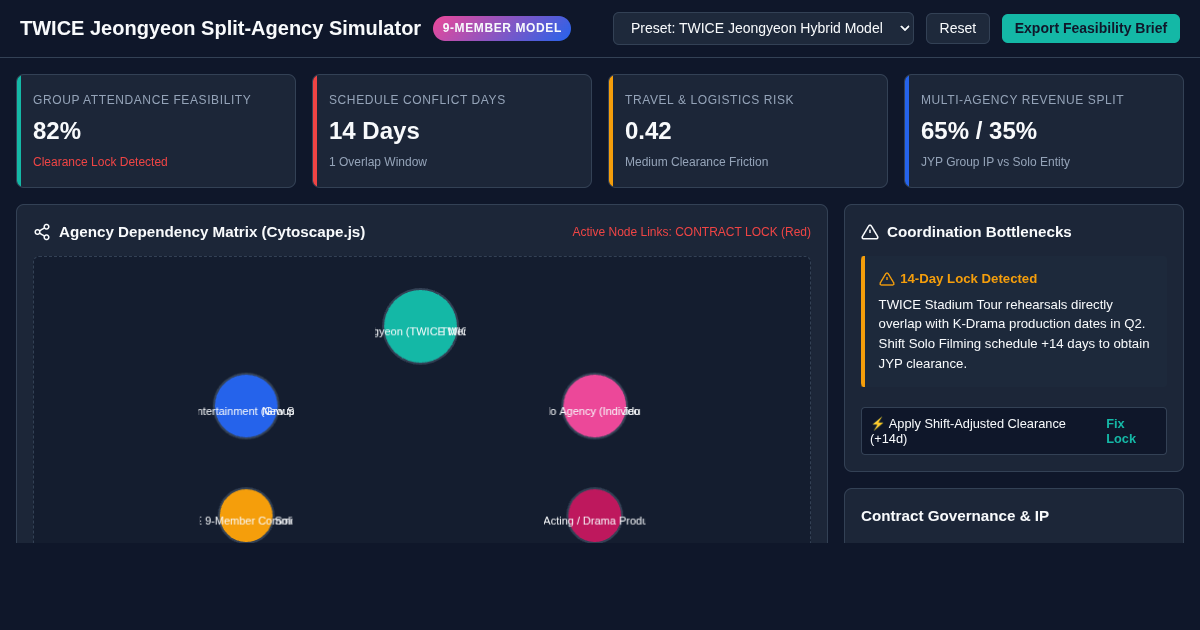The image size is (1200, 630).
Task: Select the orange 9-Member Commitment node
Action: (x=246, y=516)
